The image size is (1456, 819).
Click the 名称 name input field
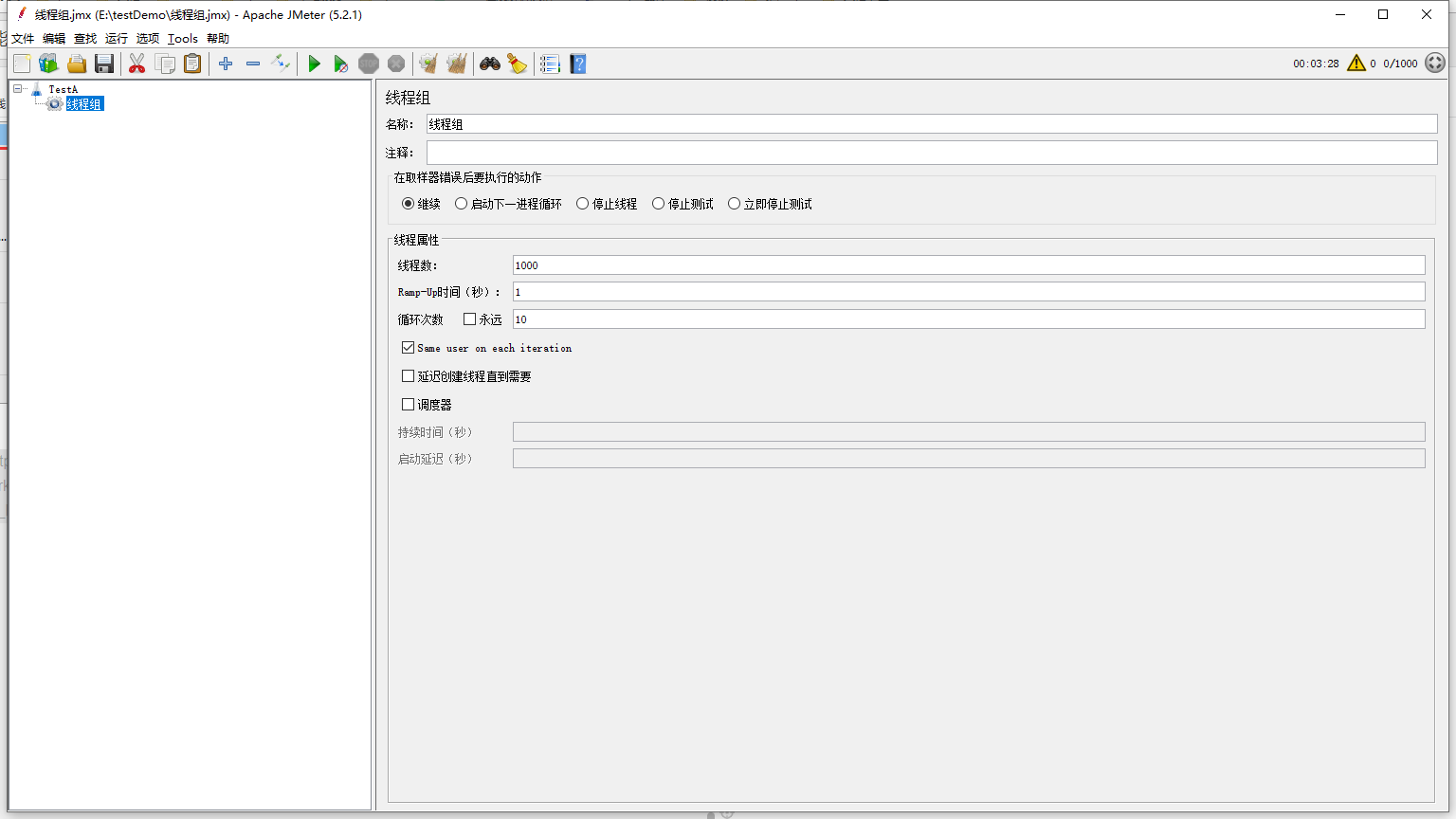click(x=932, y=124)
